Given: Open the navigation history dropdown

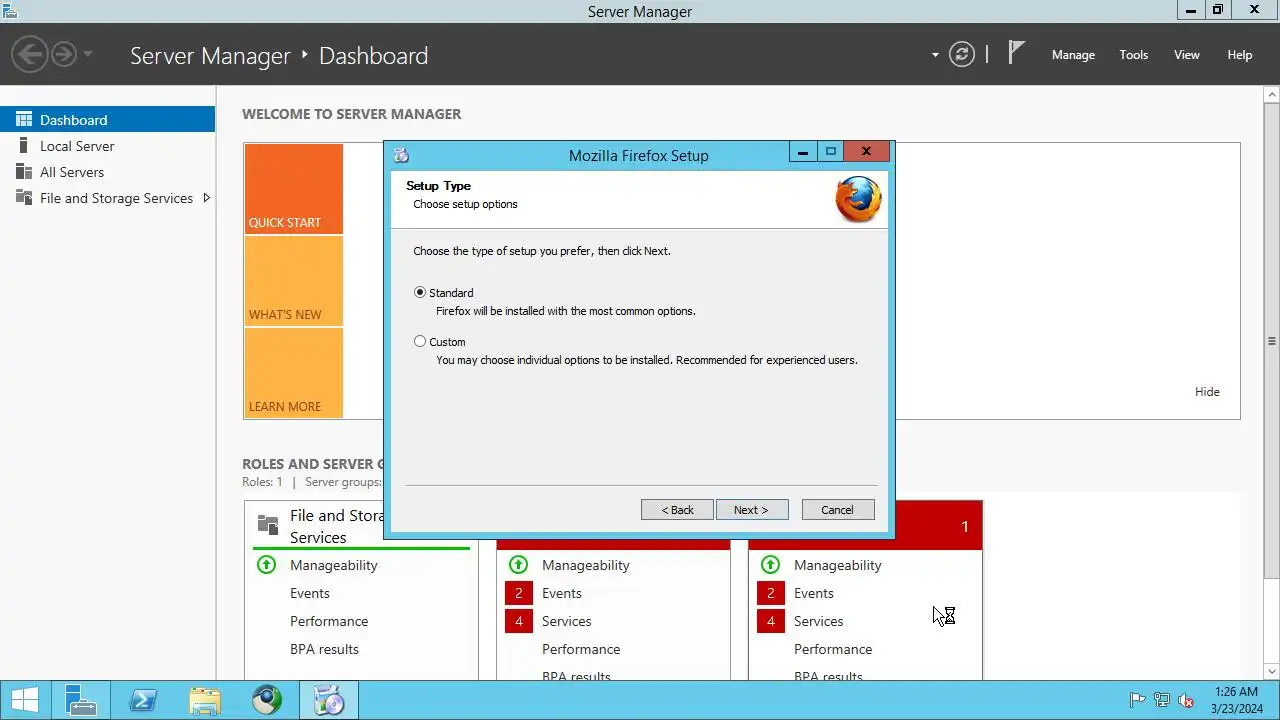Looking at the screenshot, I should coord(88,54).
